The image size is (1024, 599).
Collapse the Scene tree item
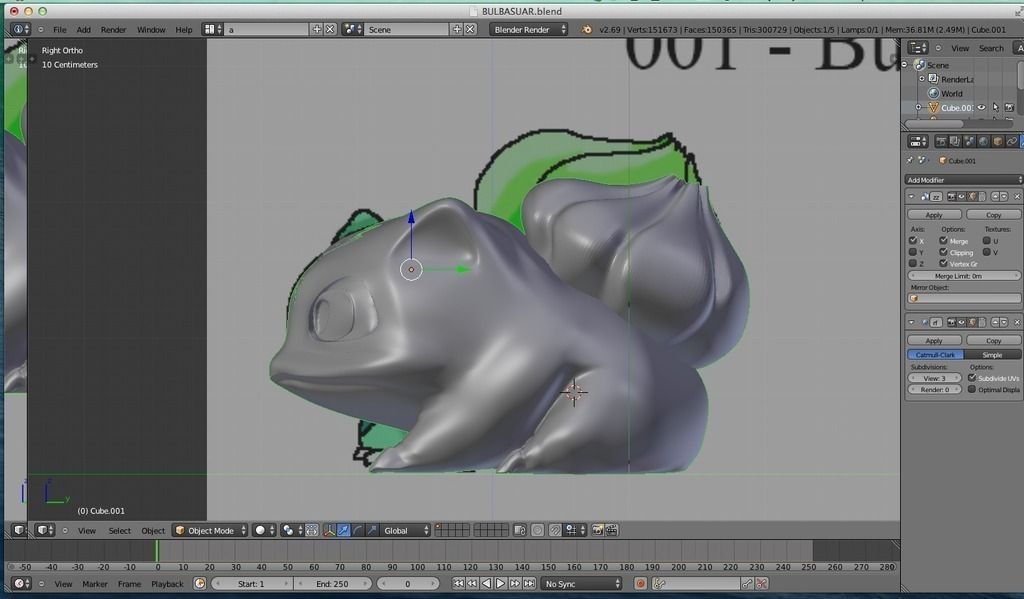(904, 65)
